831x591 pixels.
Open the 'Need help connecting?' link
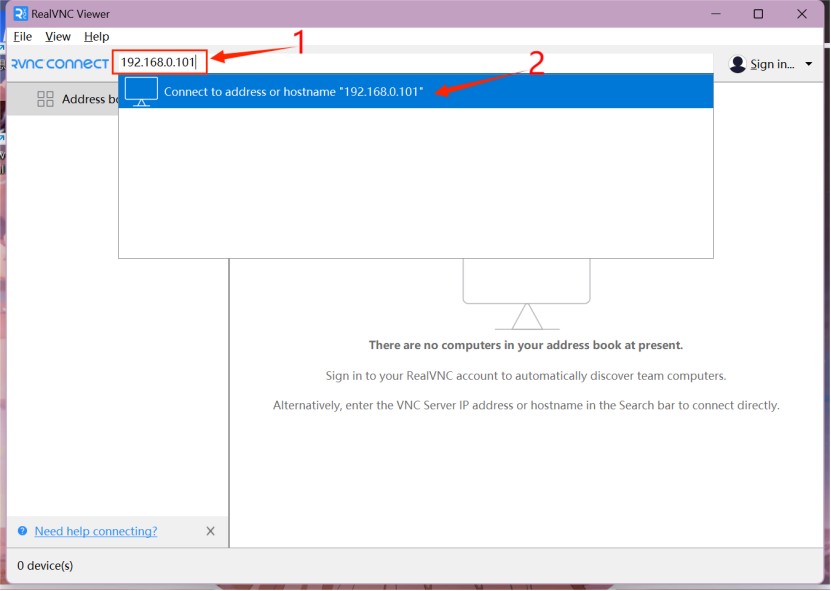click(96, 531)
